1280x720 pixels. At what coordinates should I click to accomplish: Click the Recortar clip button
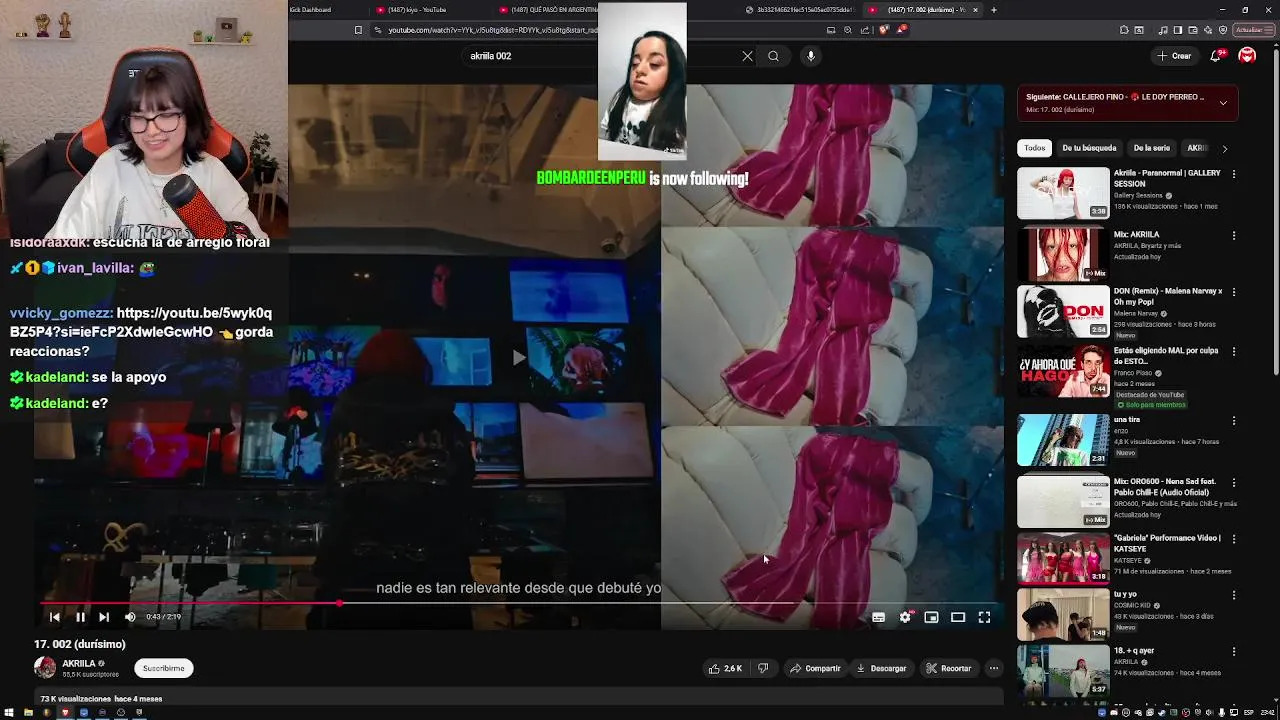point(948,668)
